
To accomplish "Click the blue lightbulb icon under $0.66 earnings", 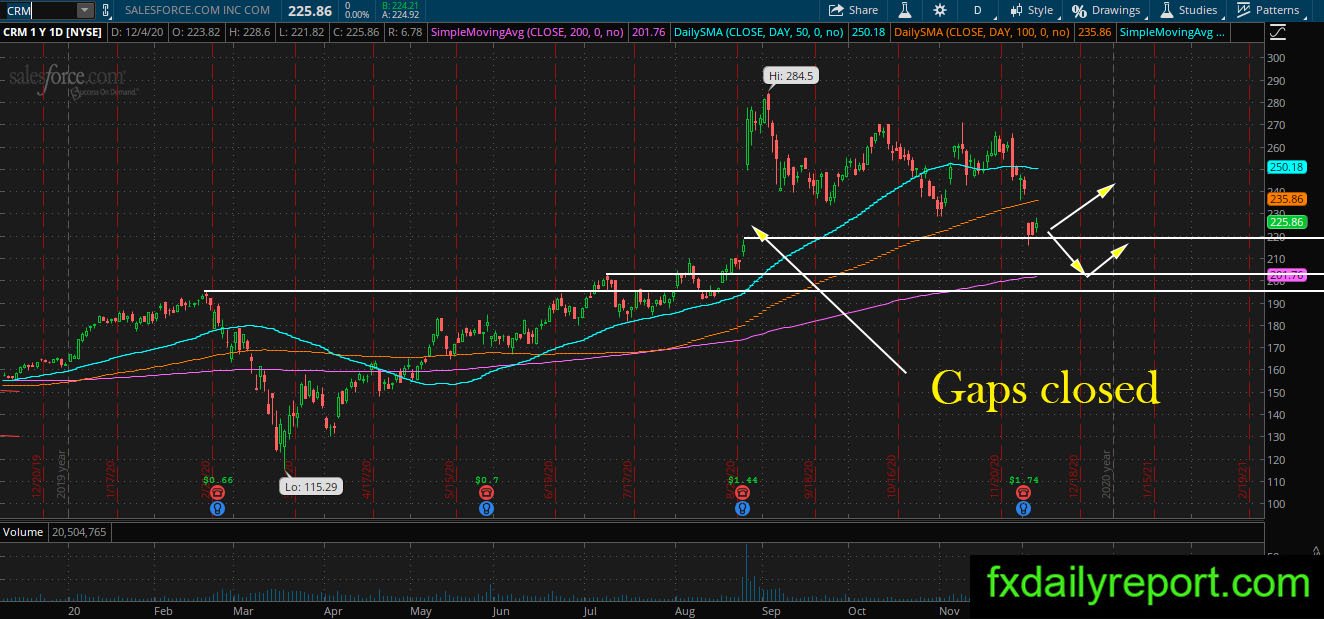I will [x=218, y=508].
